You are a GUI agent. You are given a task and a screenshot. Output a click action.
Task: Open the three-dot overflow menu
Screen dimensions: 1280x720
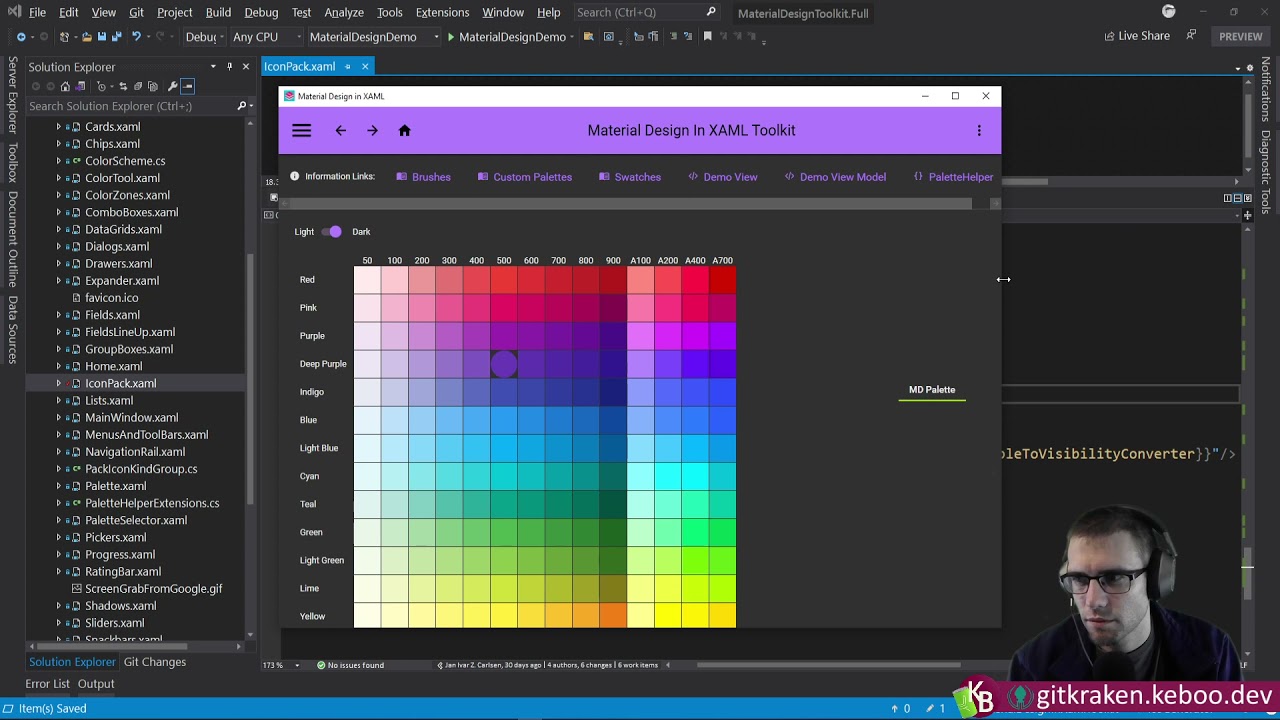(x=979, y=131)
